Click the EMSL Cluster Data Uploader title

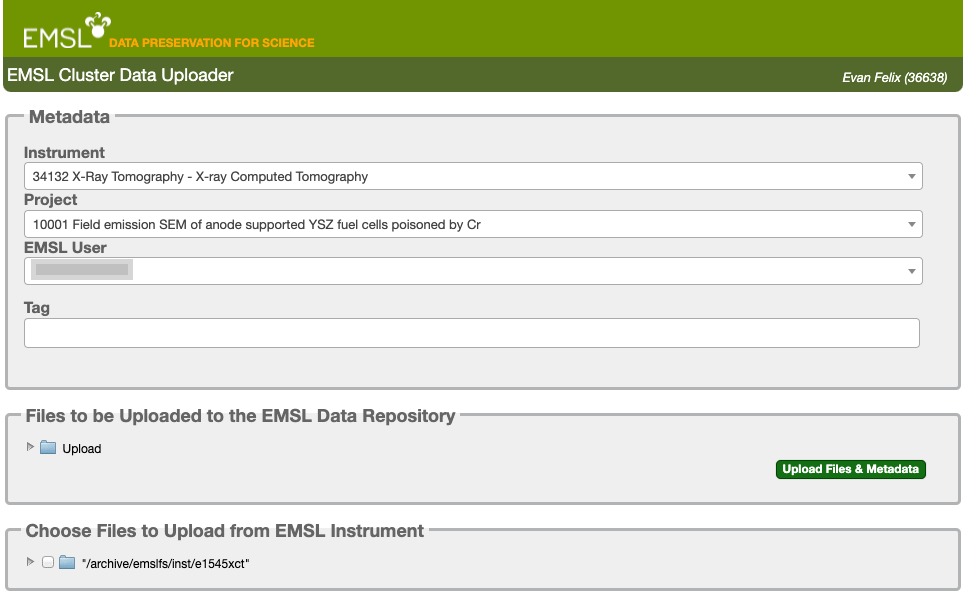120,75
